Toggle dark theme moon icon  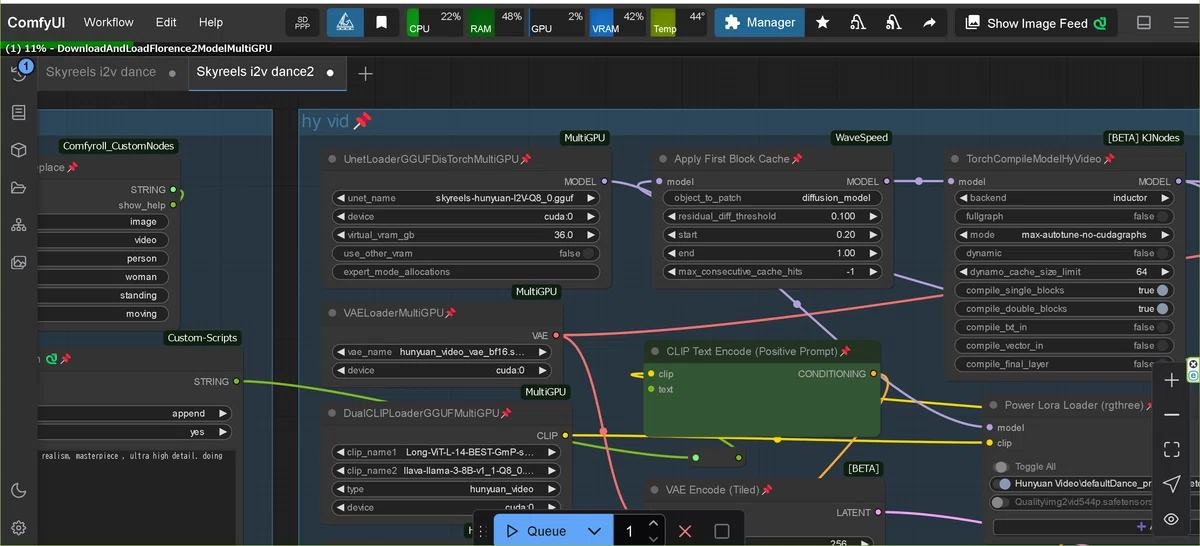(19, 490)
